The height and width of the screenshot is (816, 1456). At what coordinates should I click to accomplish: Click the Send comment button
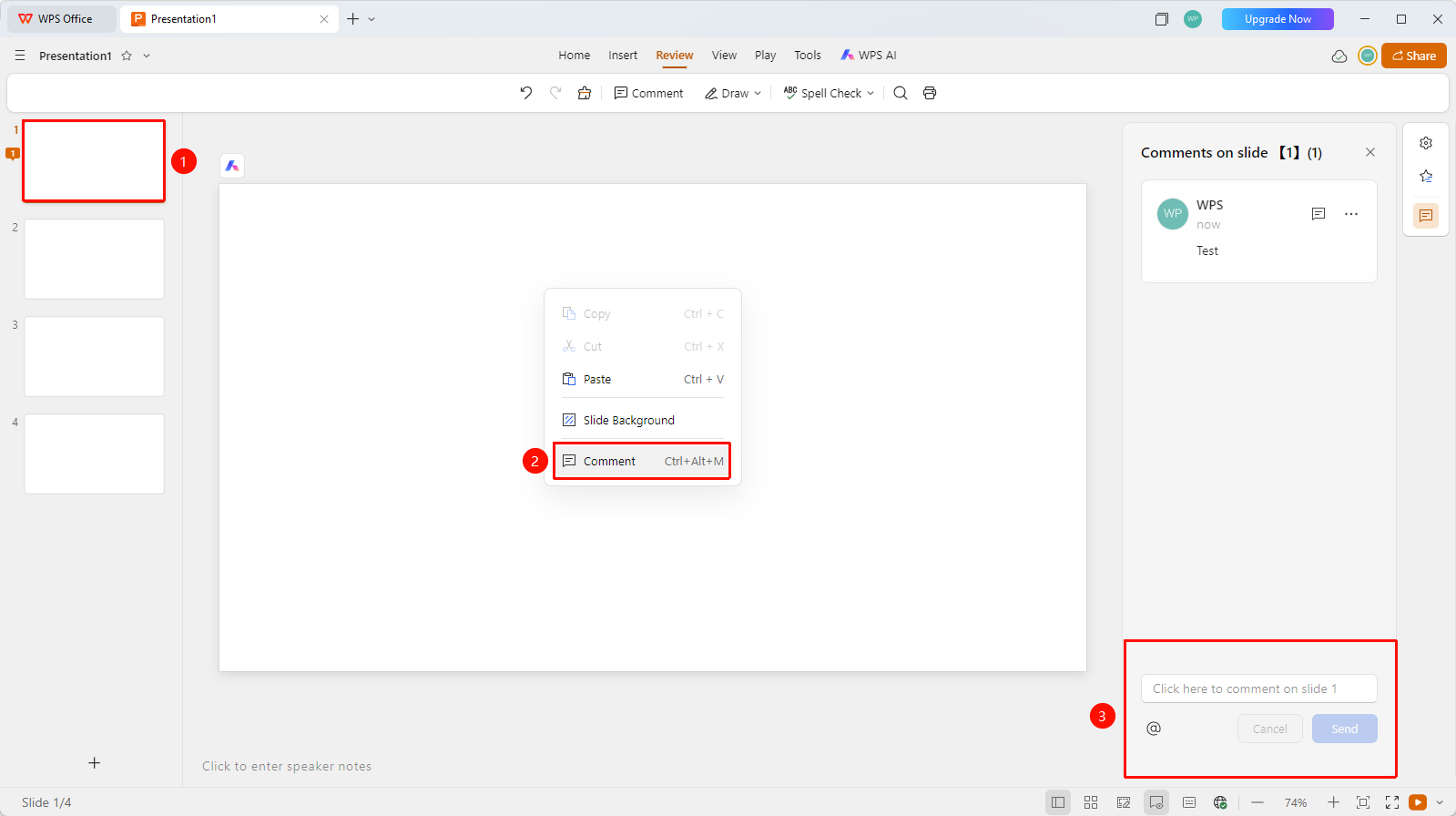[x=1344, y=729]
